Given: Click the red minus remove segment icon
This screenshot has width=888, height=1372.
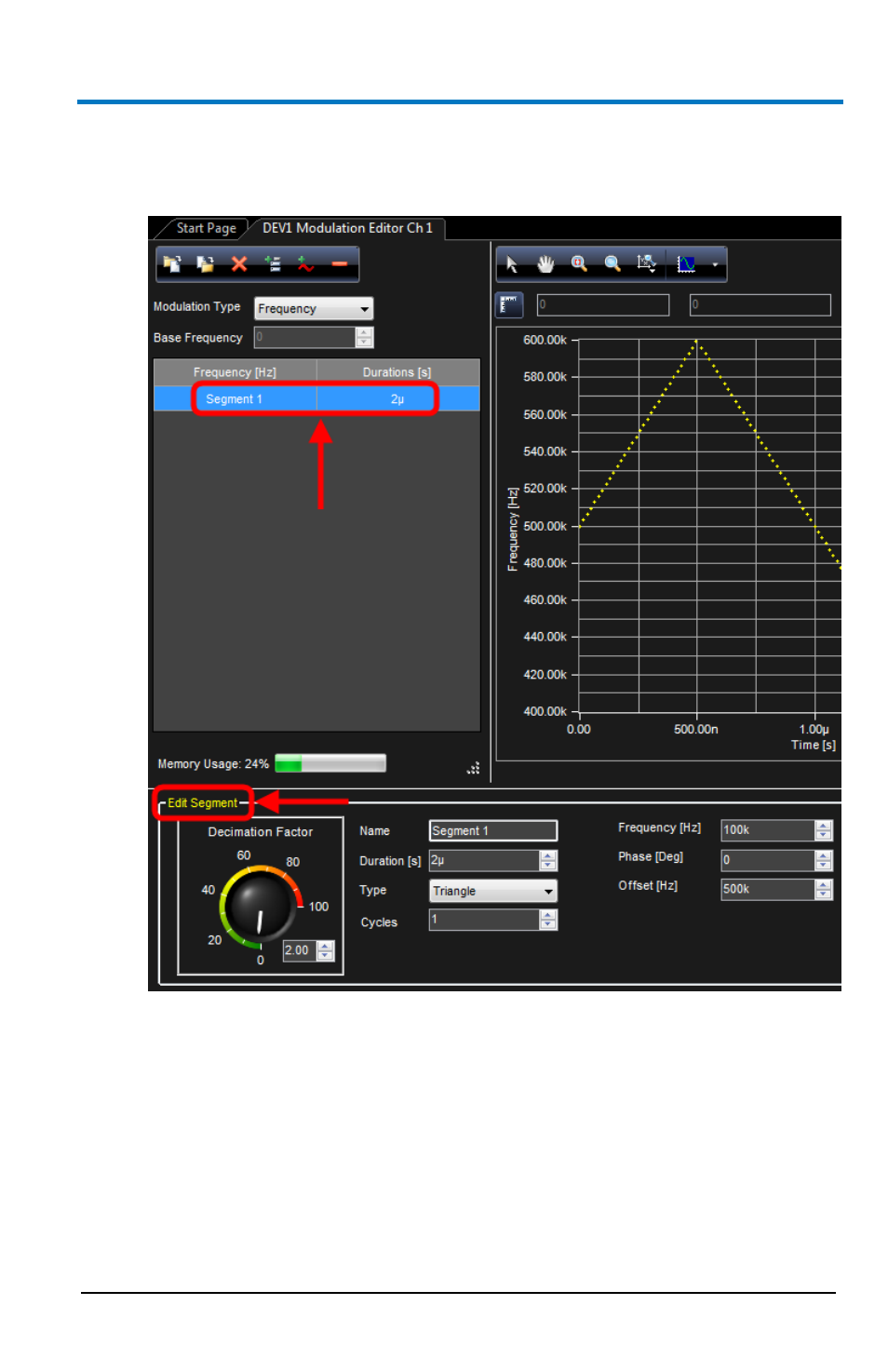Looking at the screenshot, I should click(340, 264).
